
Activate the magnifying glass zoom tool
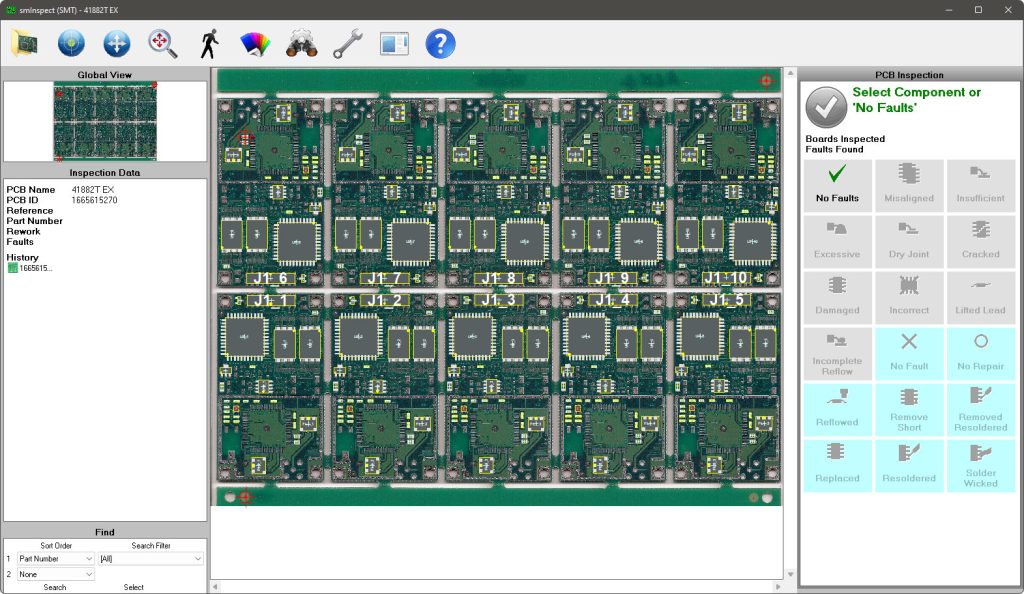pyautogui.click(x=163, y=43)
